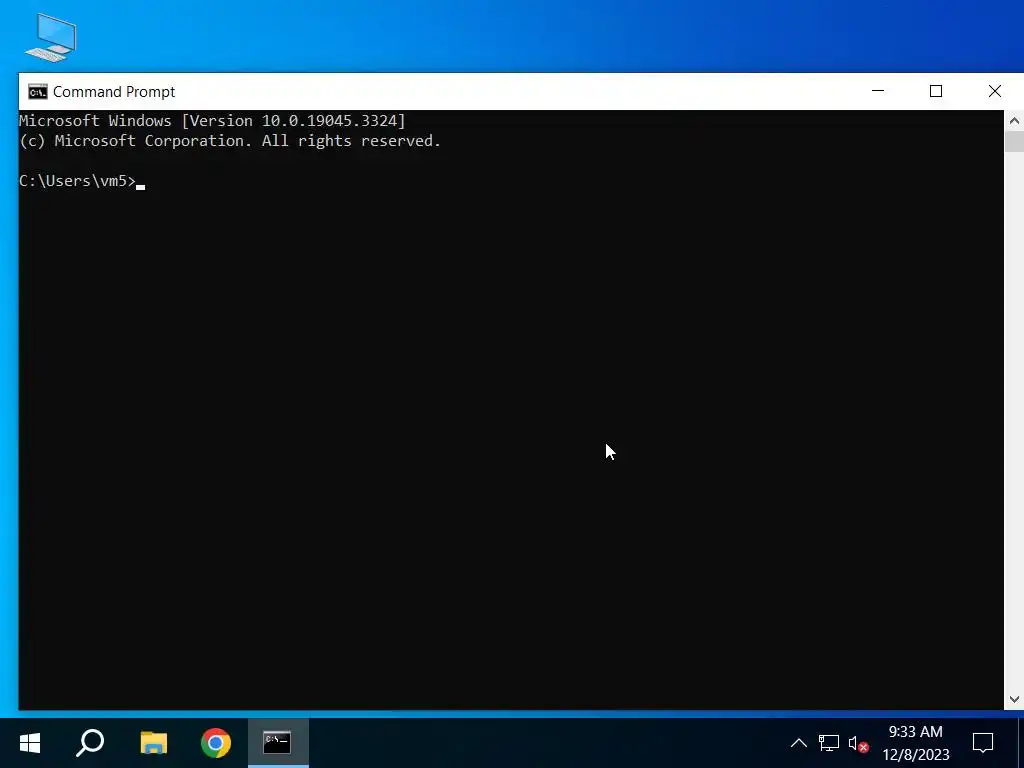Open taskbar Search
This screenshot has height=768, width=1024.
point(90,743)
